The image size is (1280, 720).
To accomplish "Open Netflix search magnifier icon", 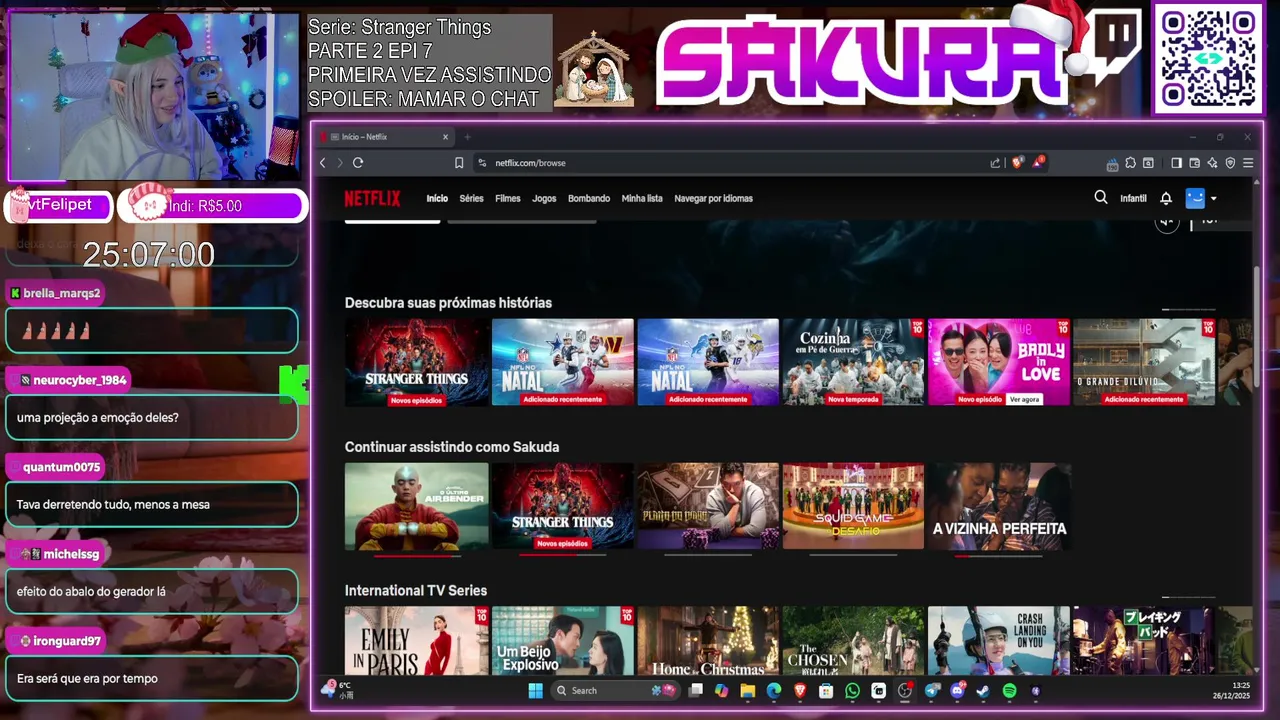I will 1101,198.
